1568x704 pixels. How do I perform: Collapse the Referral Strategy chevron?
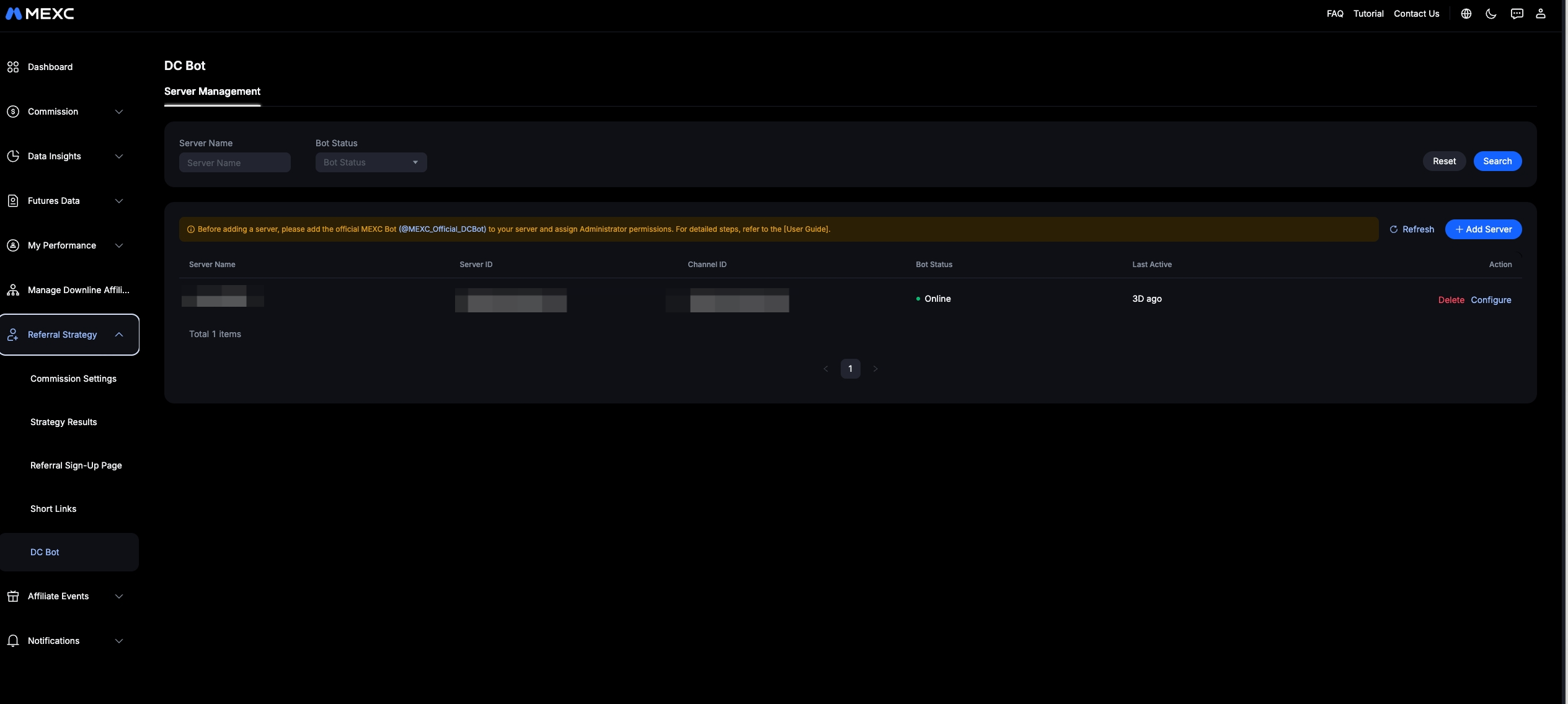click(119, 335)
